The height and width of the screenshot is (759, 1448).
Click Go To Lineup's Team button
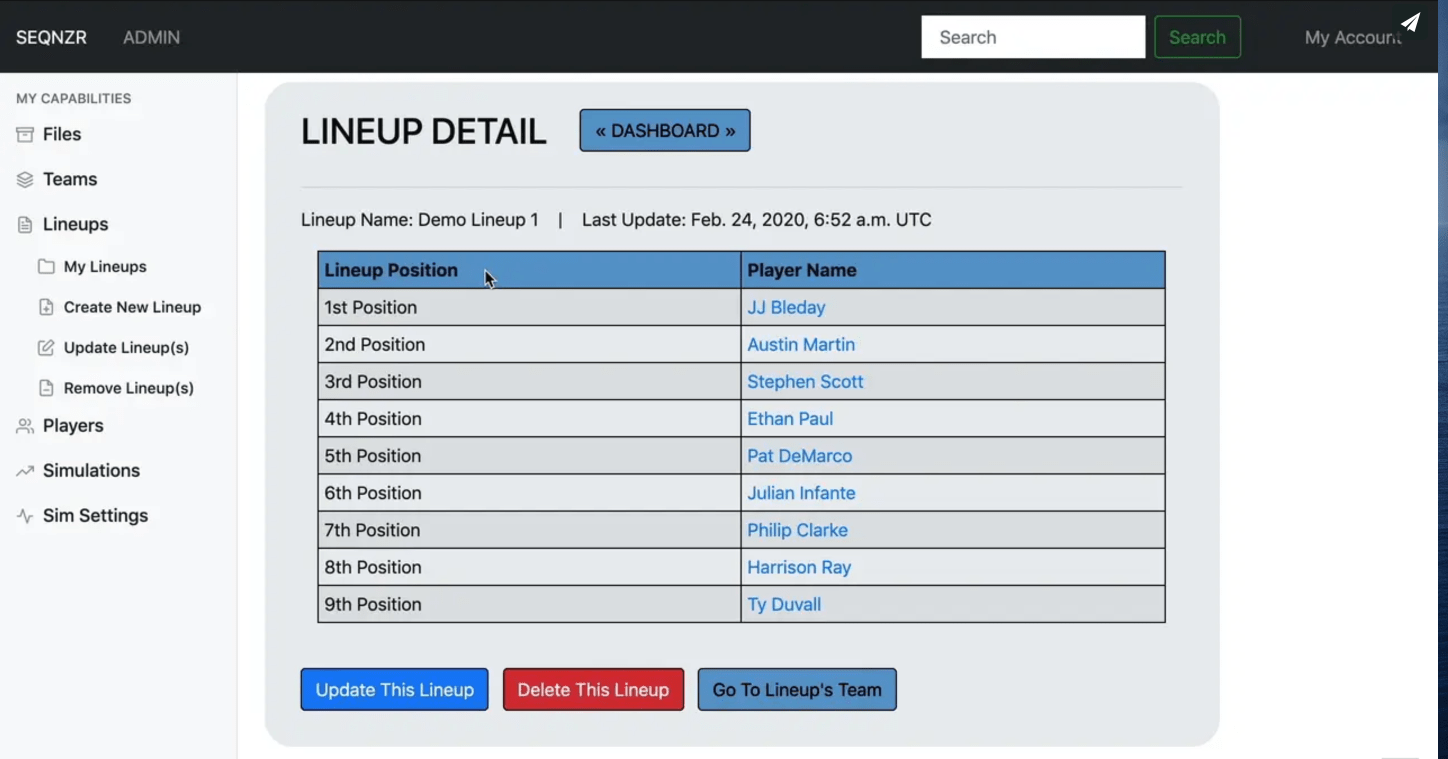797,690
